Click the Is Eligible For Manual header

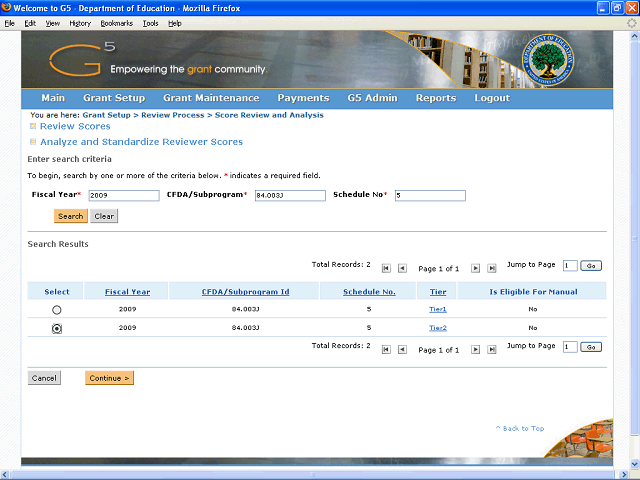[x=533, y=292]
